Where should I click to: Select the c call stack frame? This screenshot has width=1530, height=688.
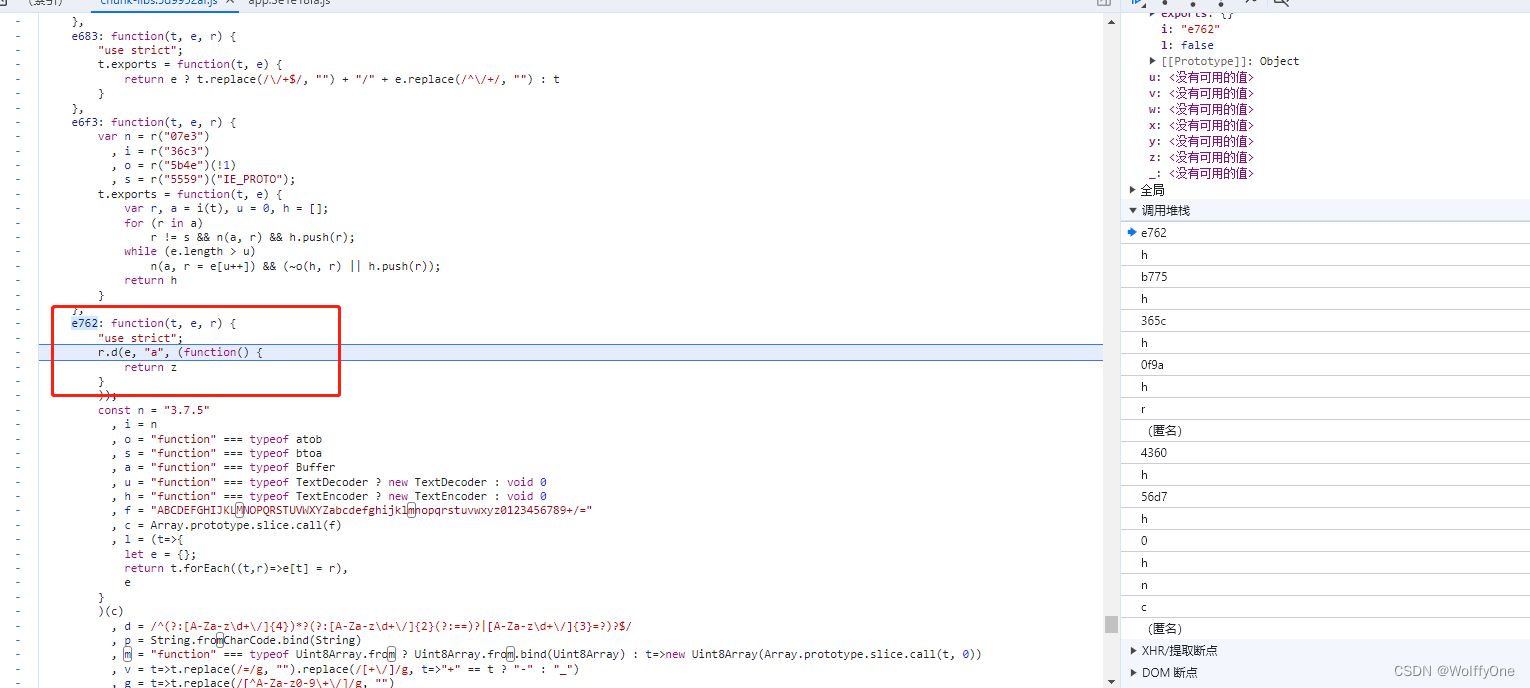tap(1325, 606)
